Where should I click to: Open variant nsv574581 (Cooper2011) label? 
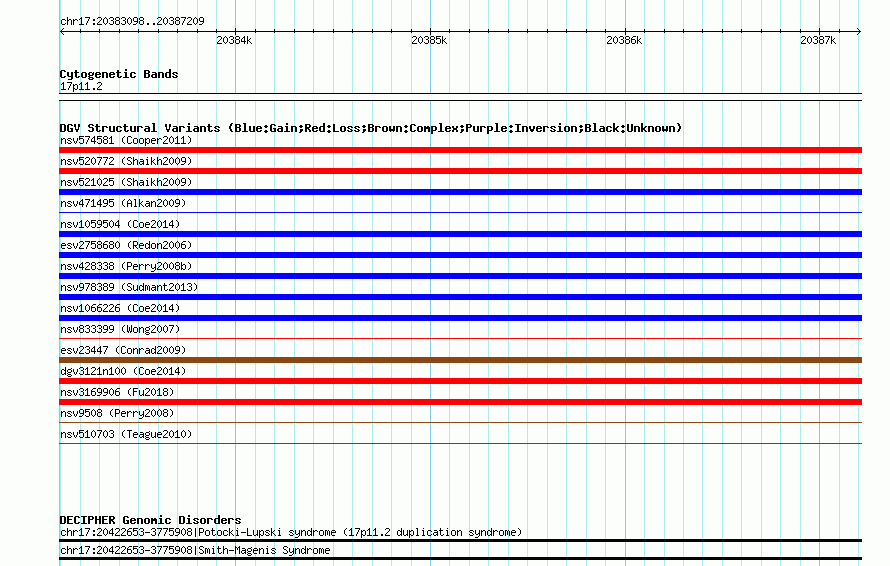point(126,140)
